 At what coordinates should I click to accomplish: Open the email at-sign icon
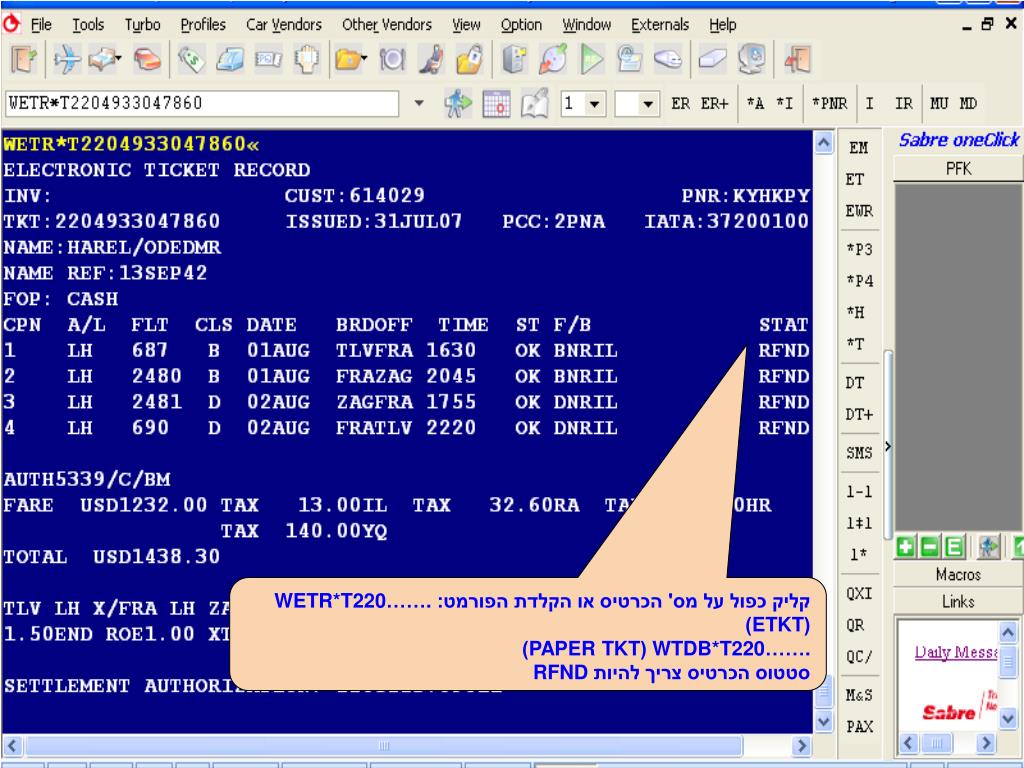(x=630, y=60)
